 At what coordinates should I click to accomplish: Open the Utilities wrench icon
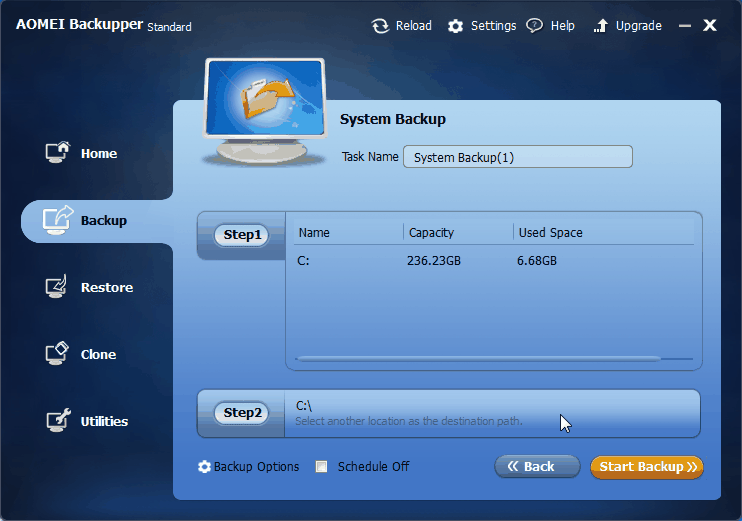58,420
